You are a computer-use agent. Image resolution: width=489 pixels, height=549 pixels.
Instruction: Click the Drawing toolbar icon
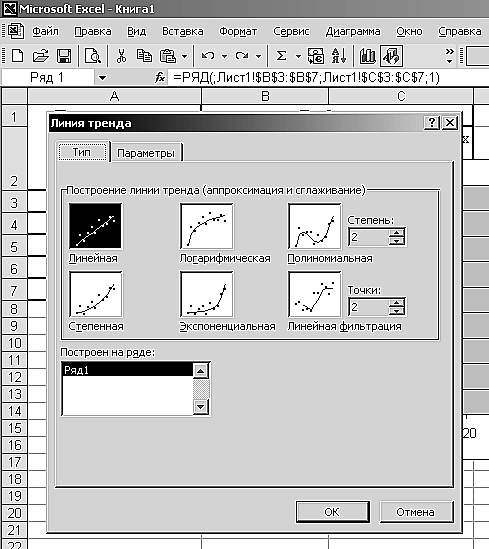click(391, 56)
